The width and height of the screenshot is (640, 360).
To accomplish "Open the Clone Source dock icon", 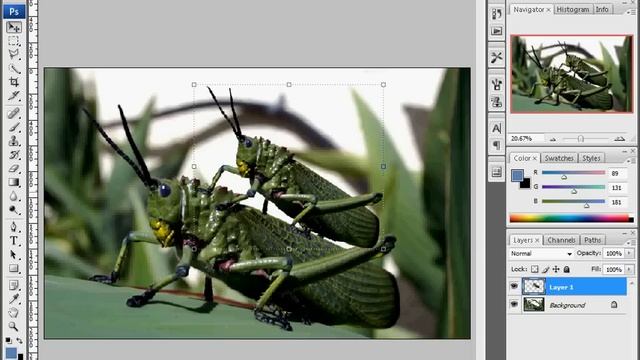I will (496, 102).
